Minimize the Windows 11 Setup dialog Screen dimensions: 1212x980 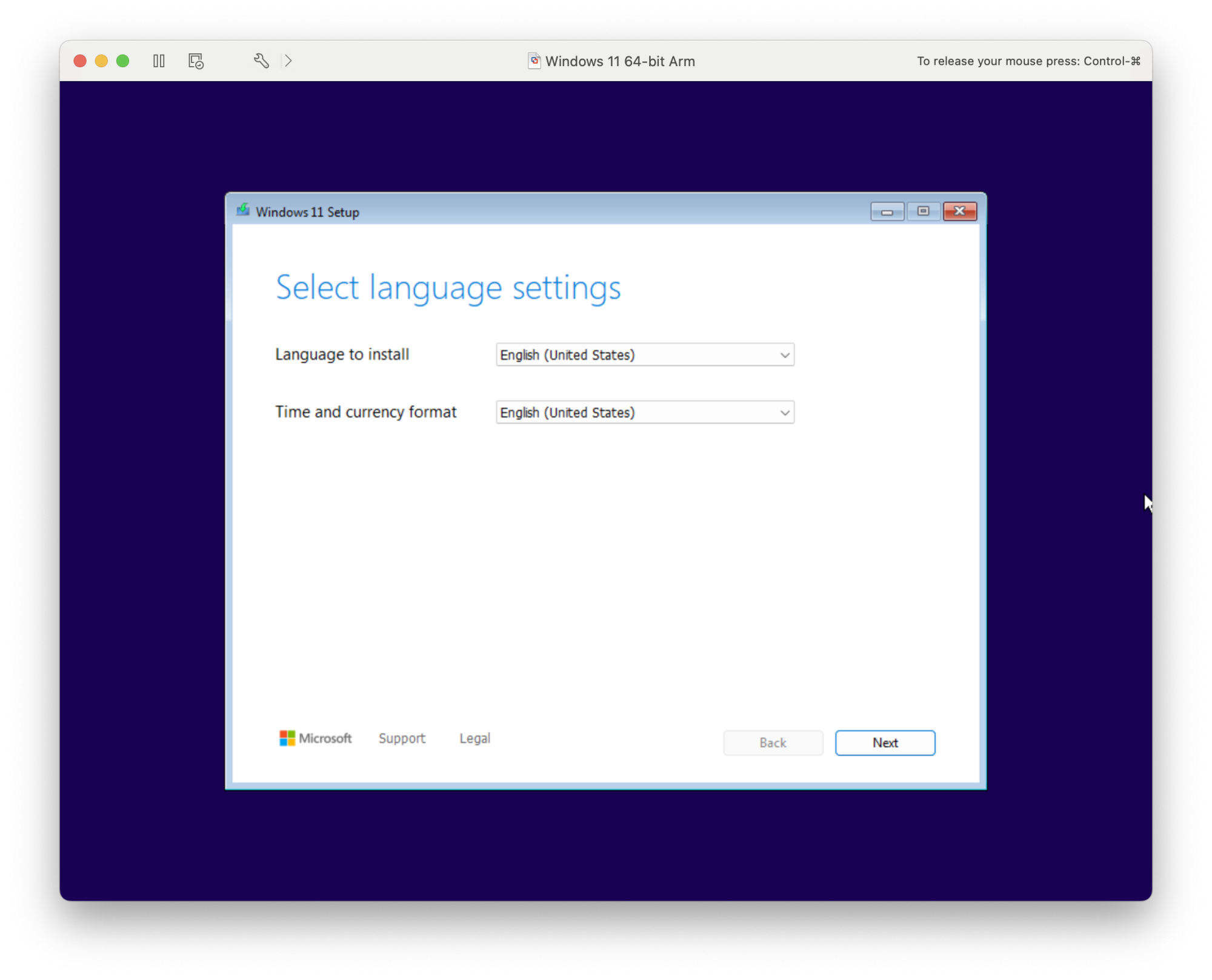click(x=887, y=212)
